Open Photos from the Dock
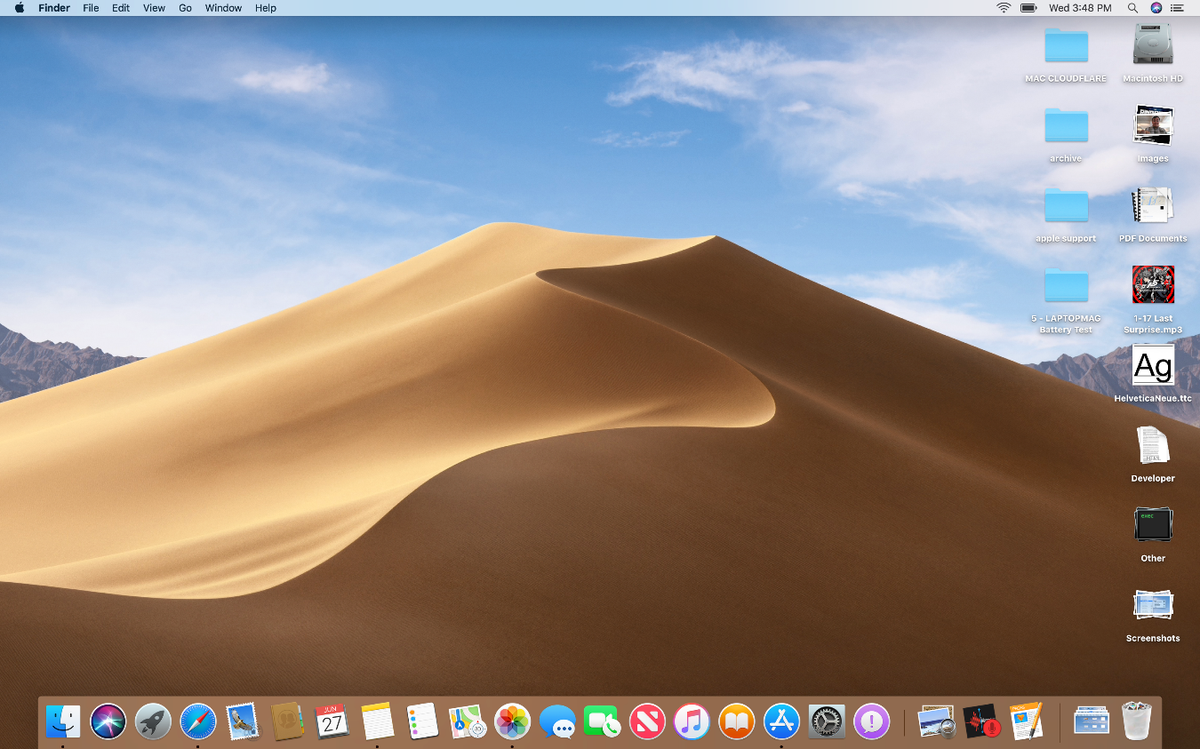The height and width of the screenshot is (749, 1200). (512, 720)
